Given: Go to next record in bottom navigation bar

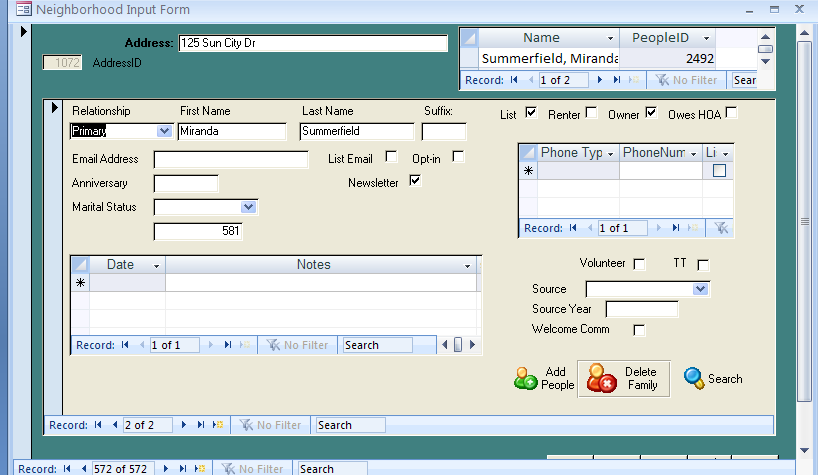Looking at the screenshot, I should tap(167, 468).
